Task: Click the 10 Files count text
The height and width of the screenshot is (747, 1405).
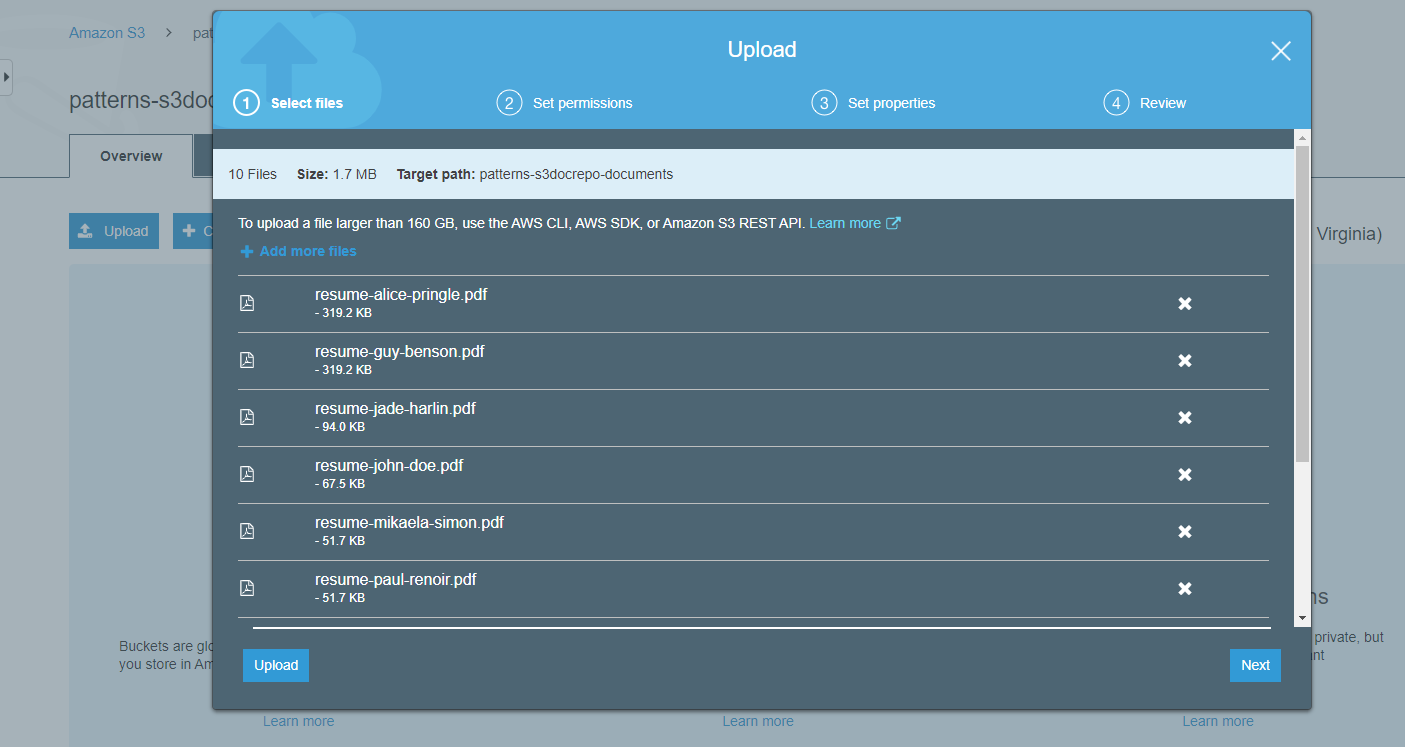Action: [x=253, y=174]
